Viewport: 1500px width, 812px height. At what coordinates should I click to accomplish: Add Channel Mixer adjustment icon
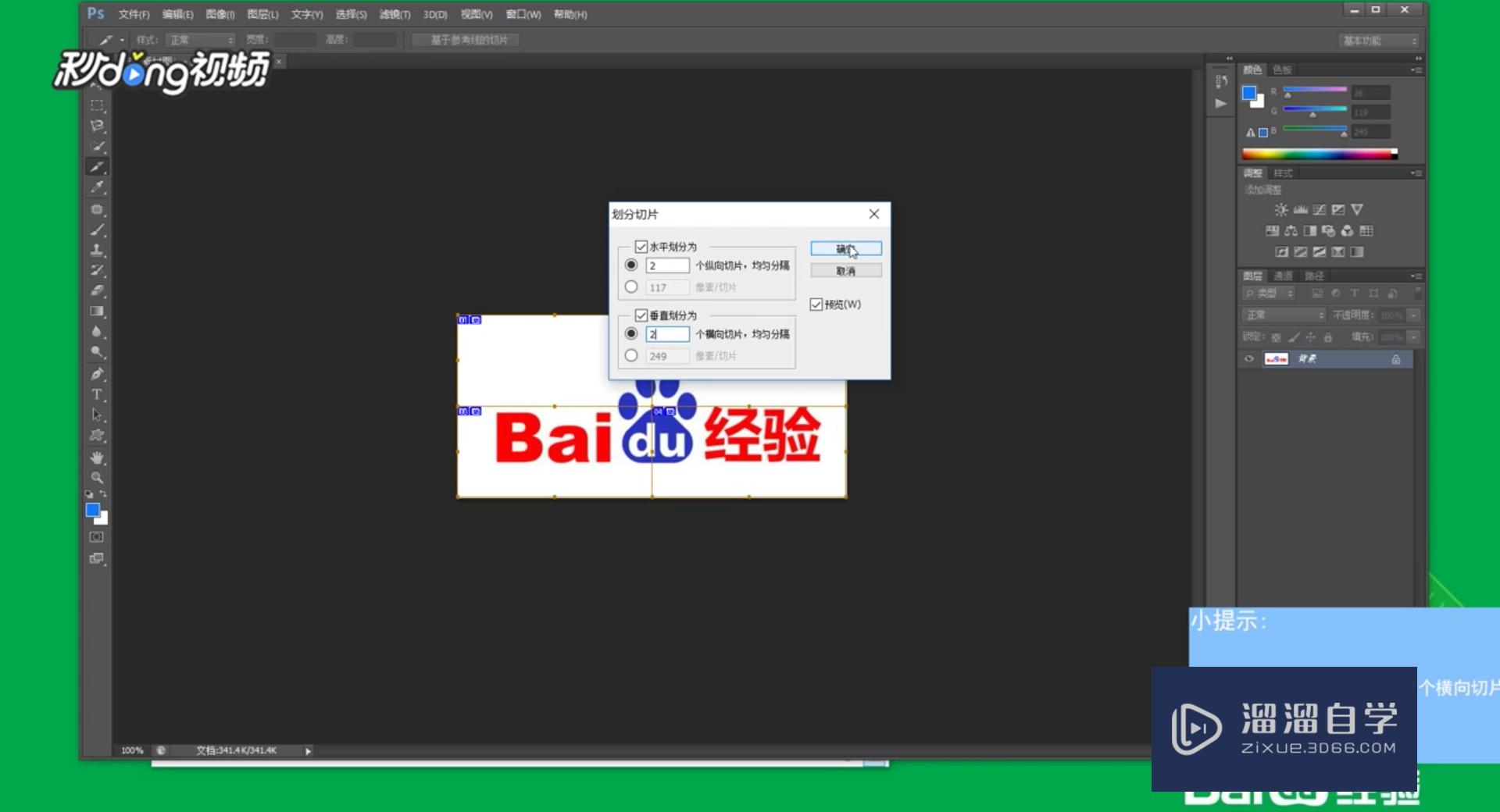point(1347,230)
